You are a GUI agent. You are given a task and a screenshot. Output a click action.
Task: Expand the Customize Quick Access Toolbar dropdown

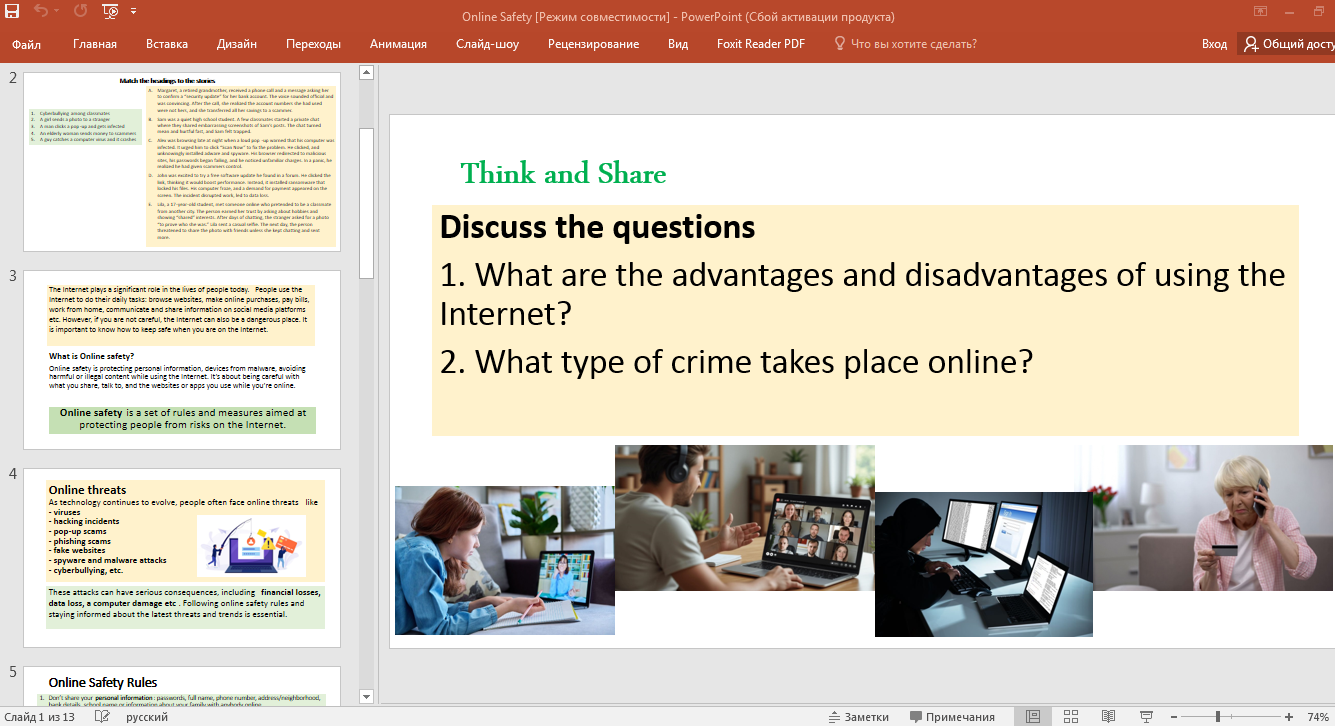[134, 12]
